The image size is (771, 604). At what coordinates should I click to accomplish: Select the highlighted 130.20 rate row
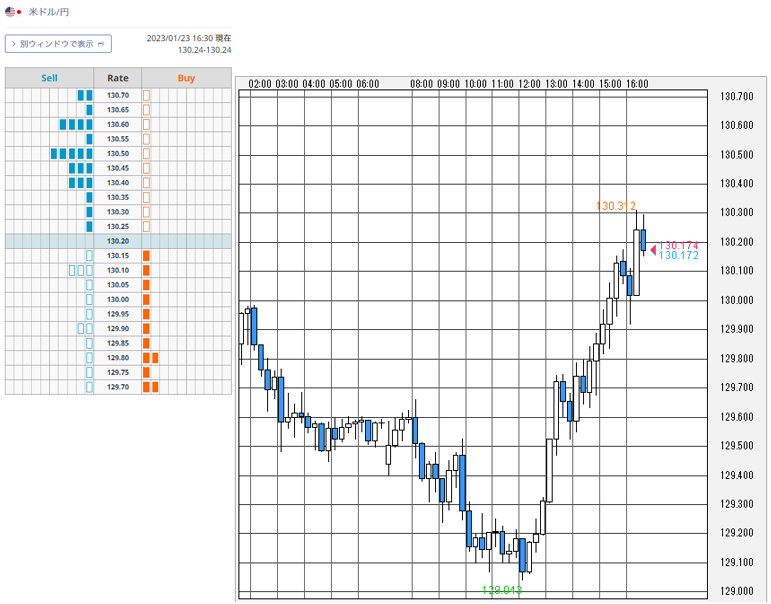tap(118, 241)
